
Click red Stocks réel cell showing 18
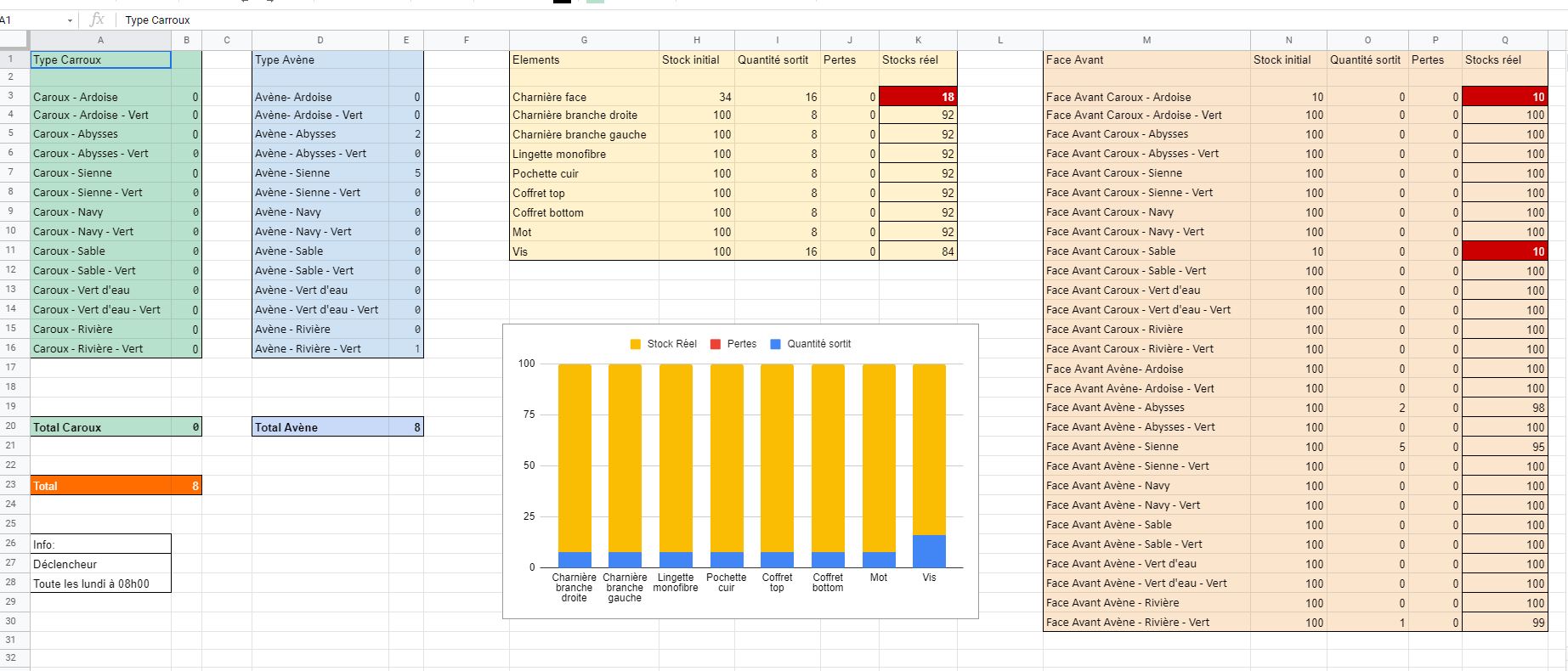918,97
